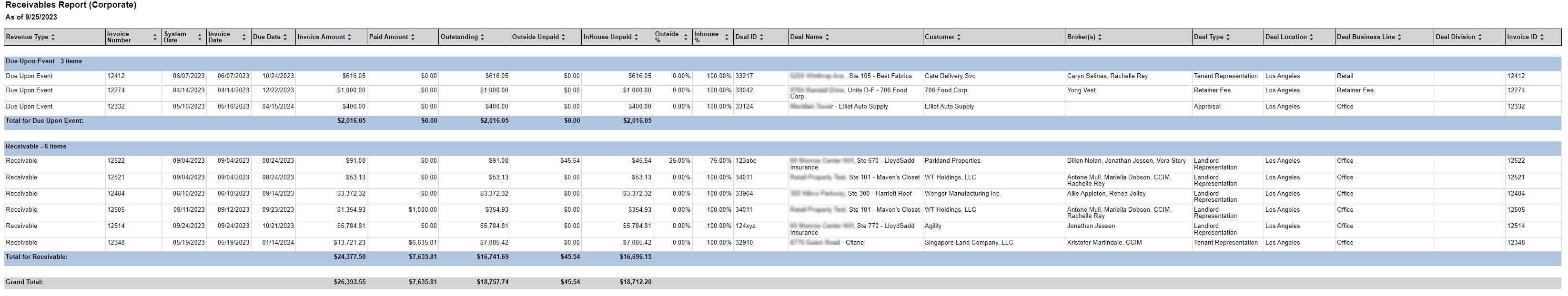The height and width of the screenshot is (296, 1568).
Task: Click Deal Type sort arrows
Action: [1228, 37]
